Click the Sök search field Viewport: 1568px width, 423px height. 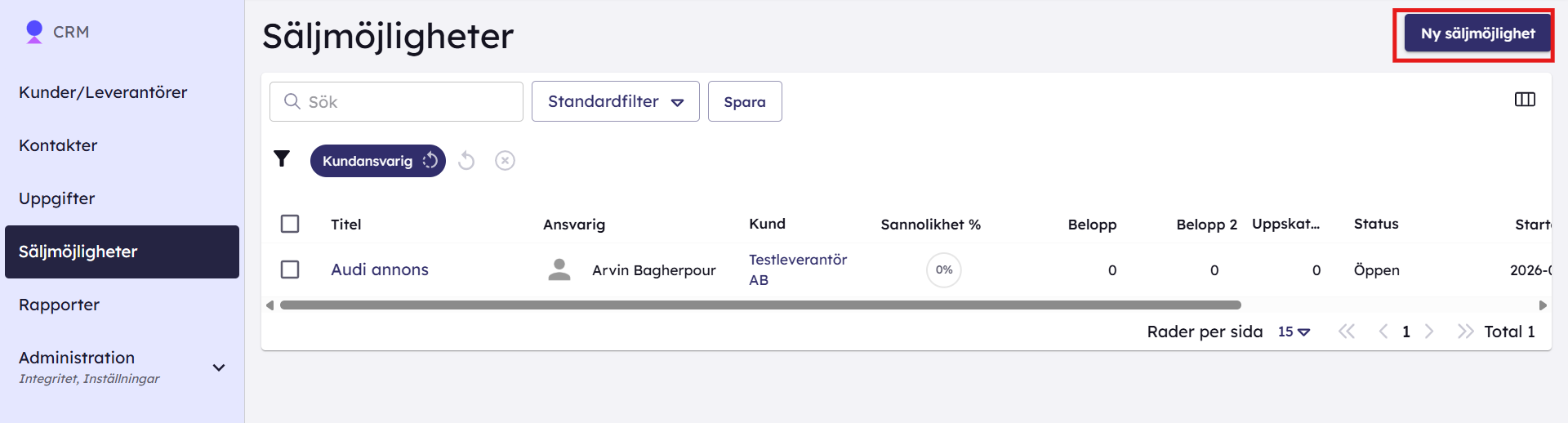pyautogui.click(x=396, y=101)
